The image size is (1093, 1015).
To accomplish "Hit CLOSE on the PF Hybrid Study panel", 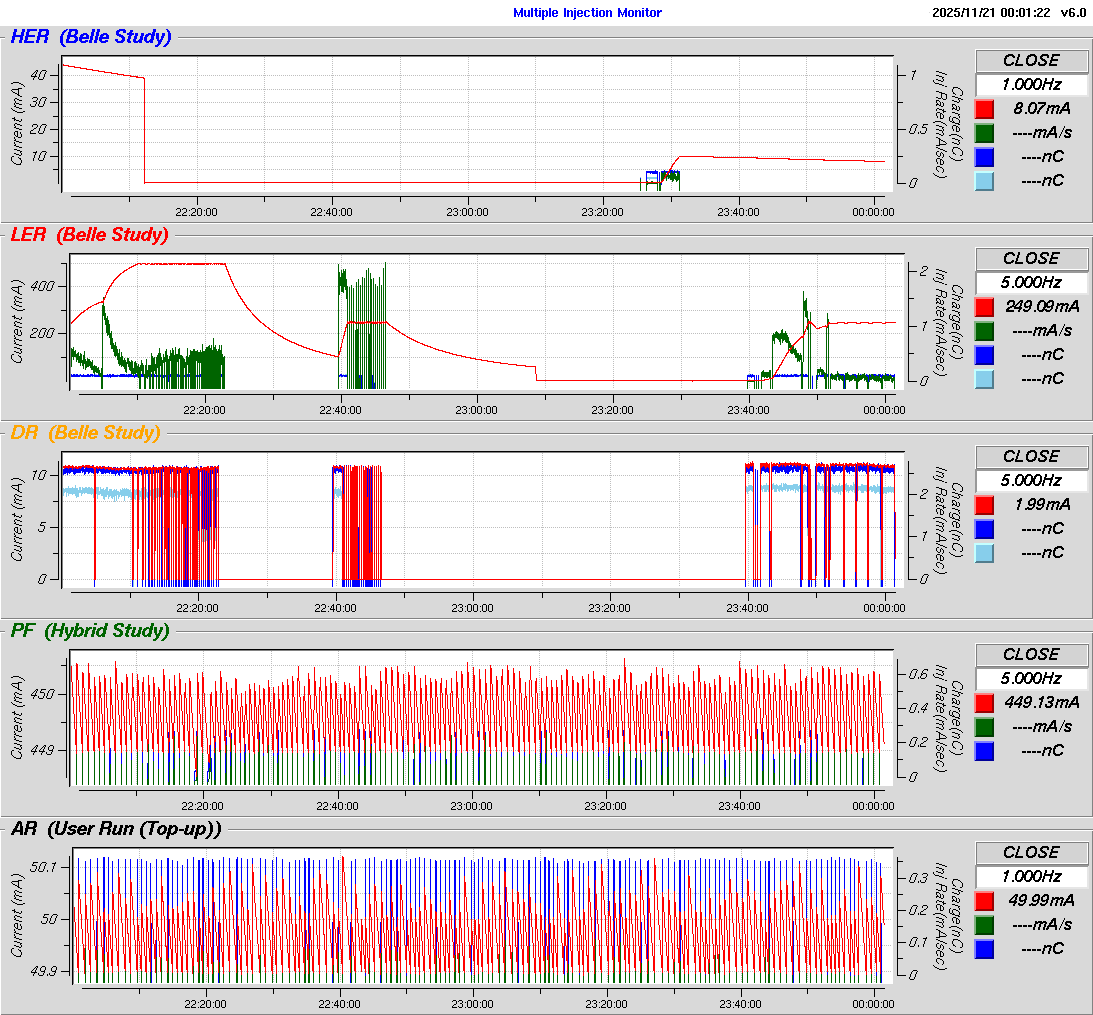I will click(x=1031, y=655).
